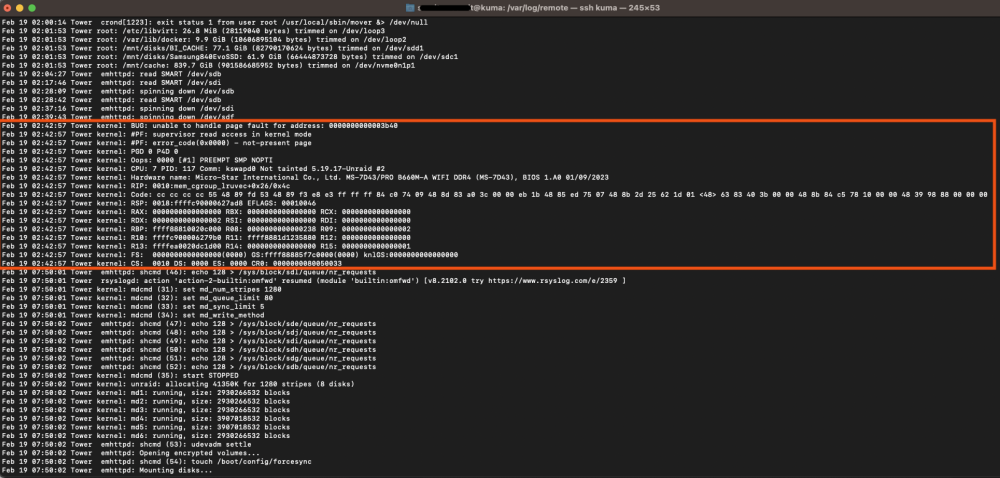Select the /etc/libvirt trimmed line
The width and height of the screenshot is (1000, 478).
pyautogui.click(x=193, y=31)
